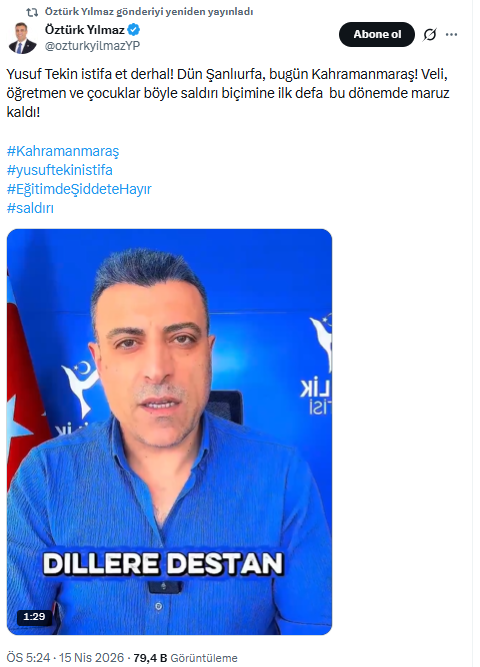Click the repost arrows icon at top

click(32, 12)
